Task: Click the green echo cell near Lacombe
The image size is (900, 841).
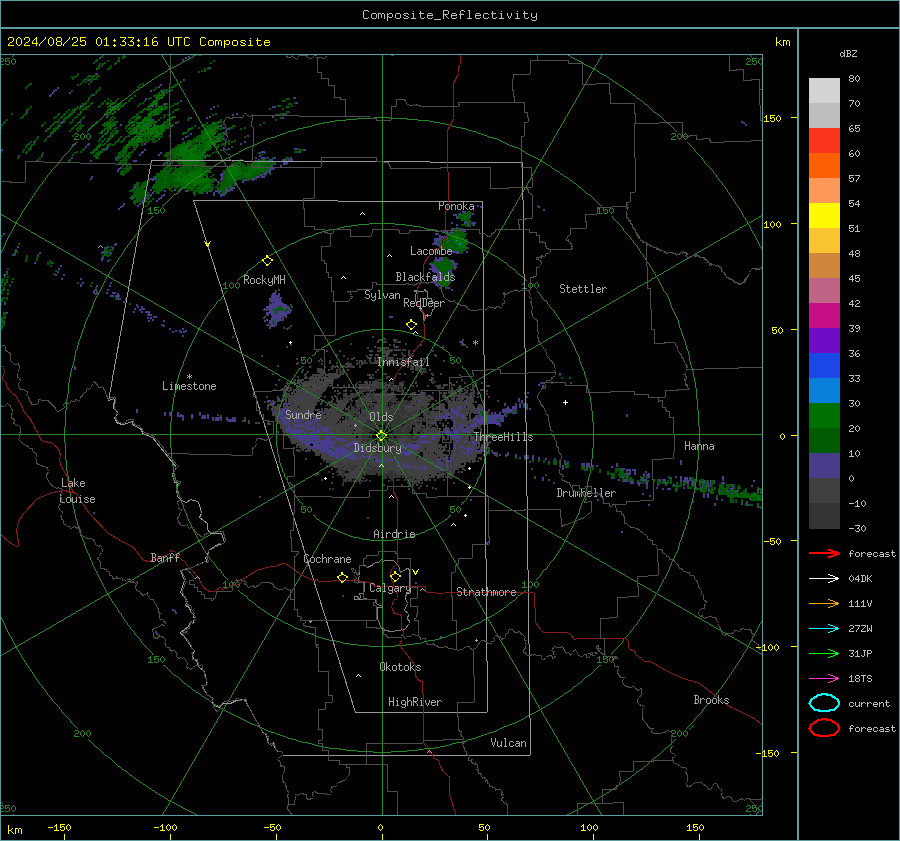Action: click(455, 241)
